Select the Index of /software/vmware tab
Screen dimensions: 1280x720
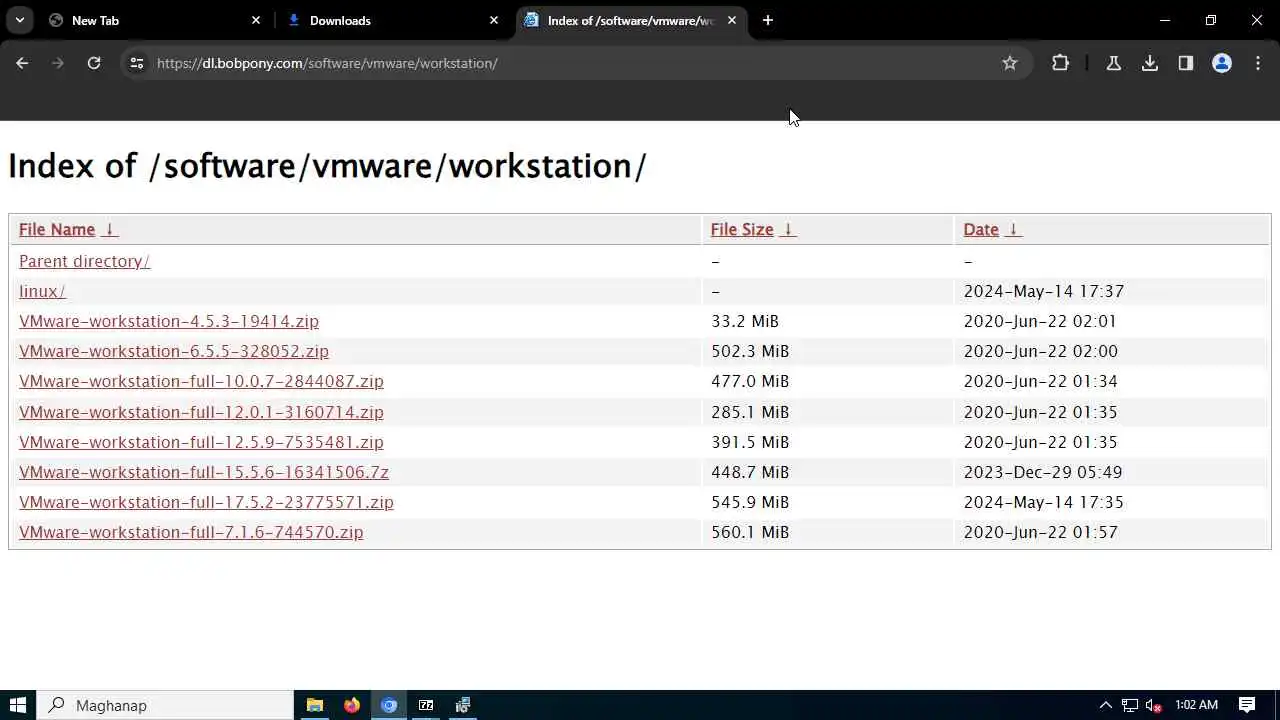631,20
